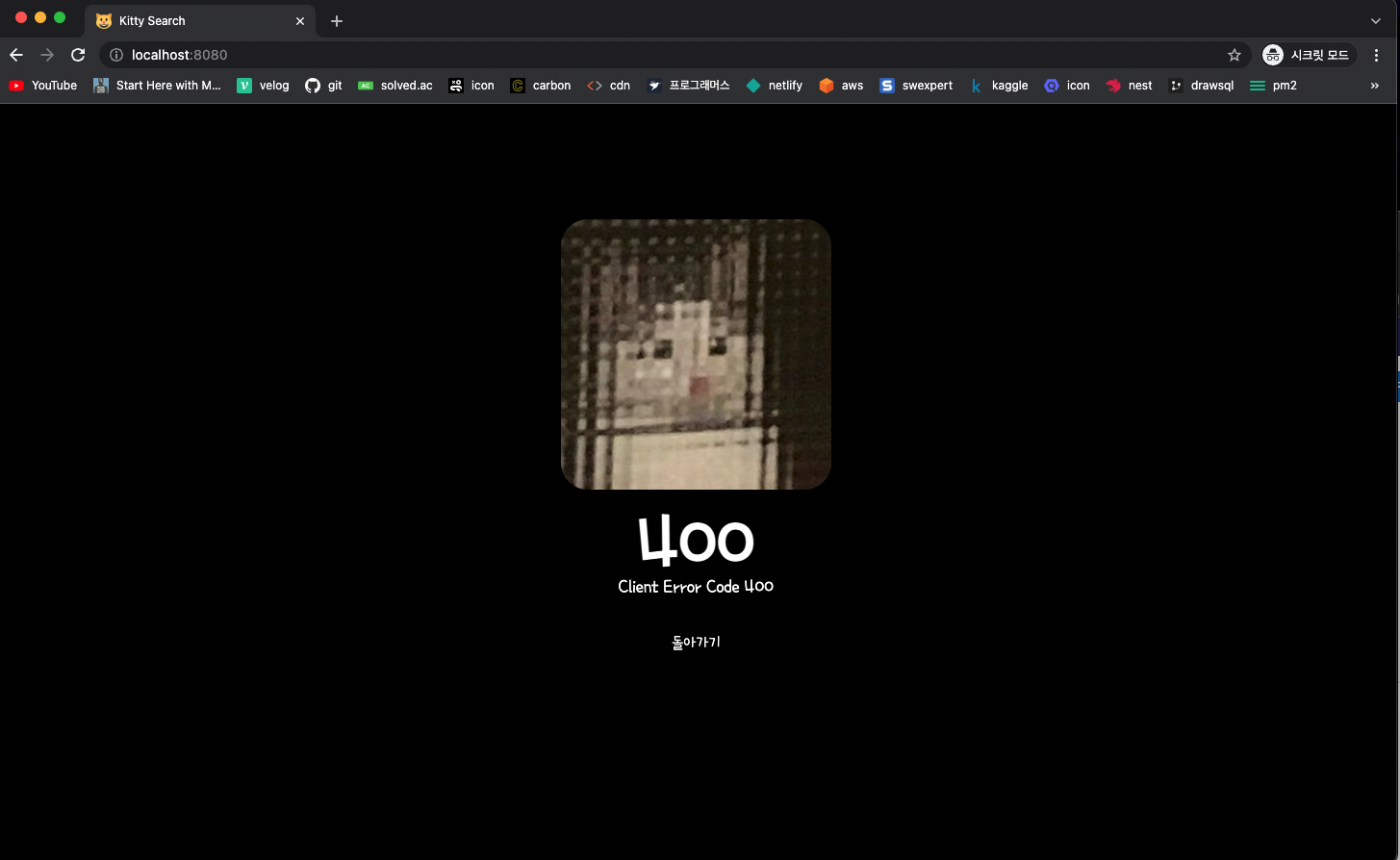Open the nest bookmark
1400x860 pixels.
1129,86
